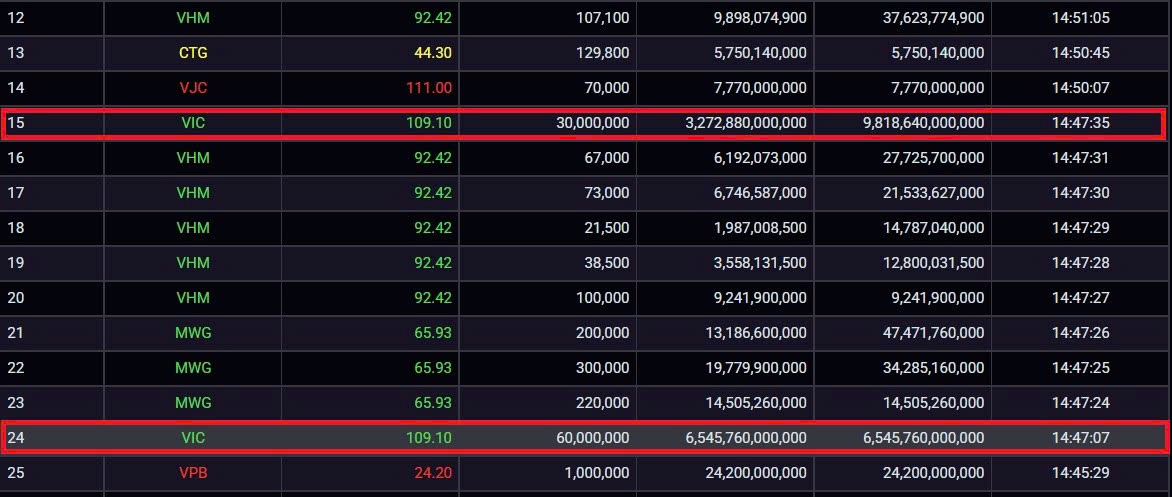This screenshot has width=1172, height=497.
Task: Open the VPB ticker in row 25
Action: click(193, 473)
